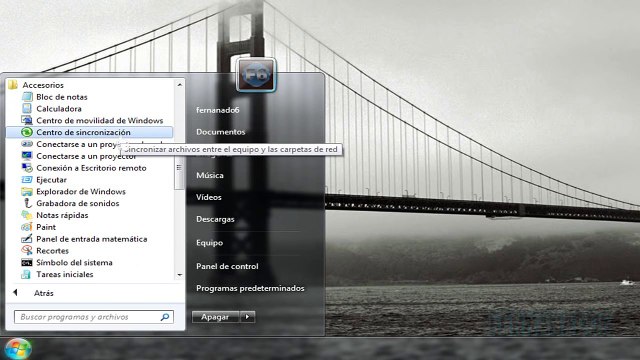Click the Windows Start orb
The width and height of the screenshot is (640, 360).
18,349
